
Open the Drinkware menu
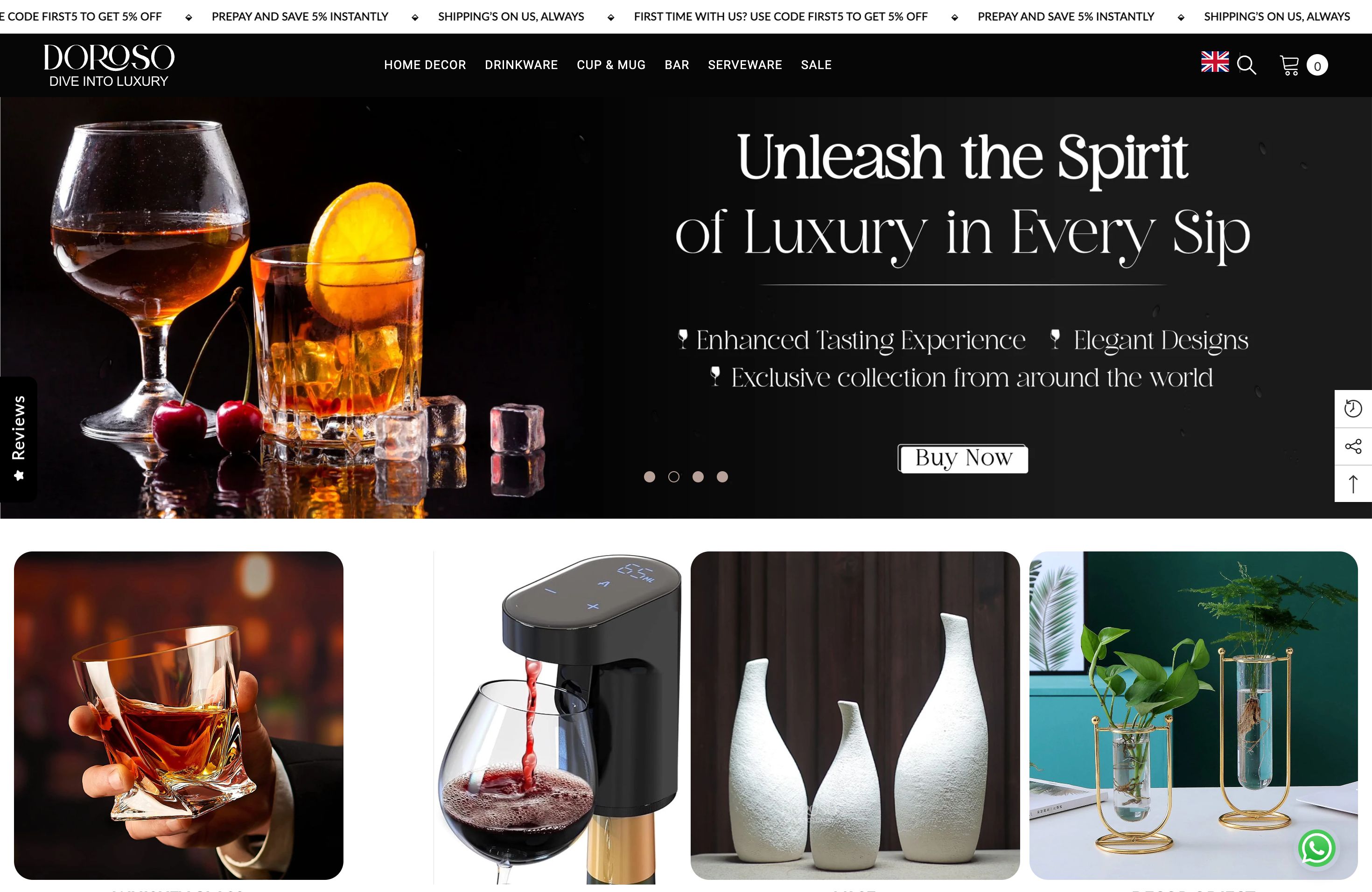(x=521, y=65)
